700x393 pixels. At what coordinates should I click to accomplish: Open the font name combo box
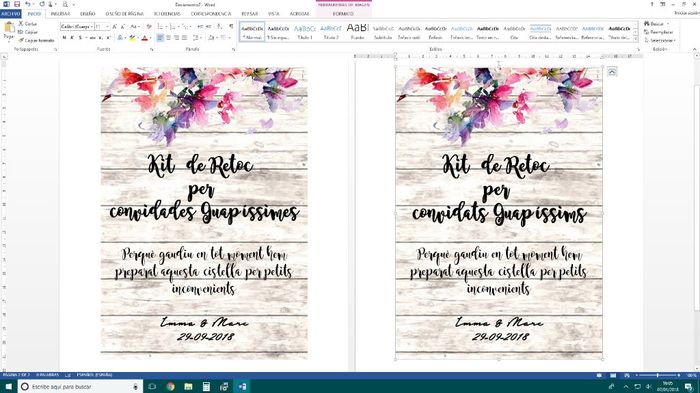click(77, 27)
